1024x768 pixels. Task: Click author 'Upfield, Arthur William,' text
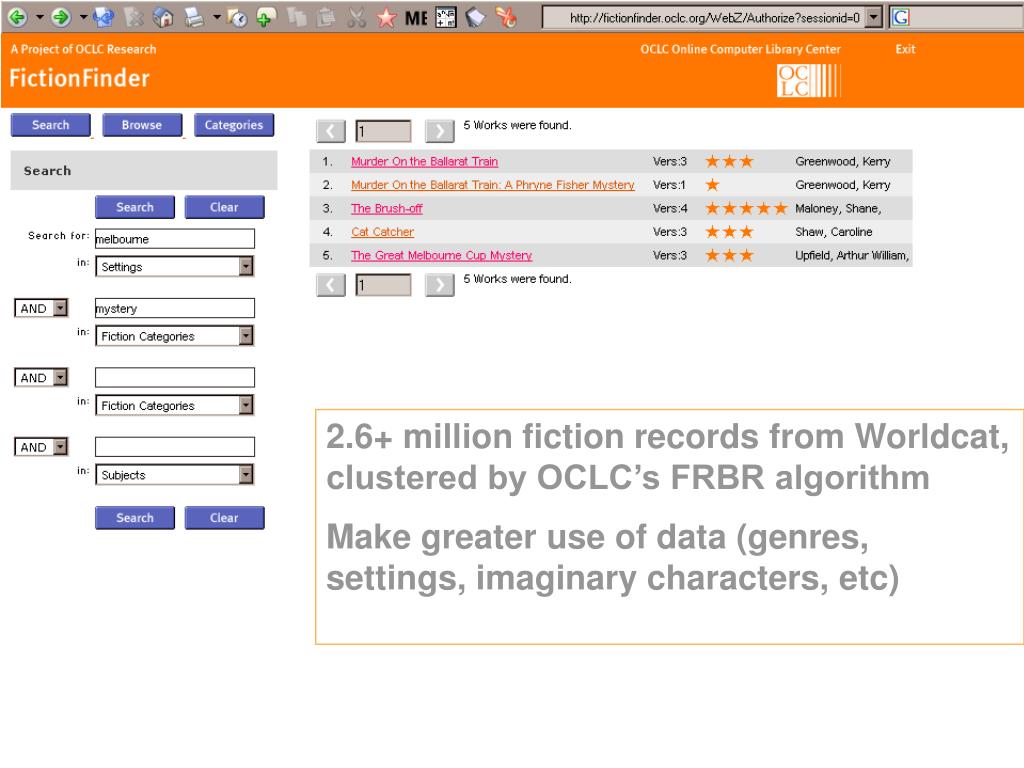852,255
